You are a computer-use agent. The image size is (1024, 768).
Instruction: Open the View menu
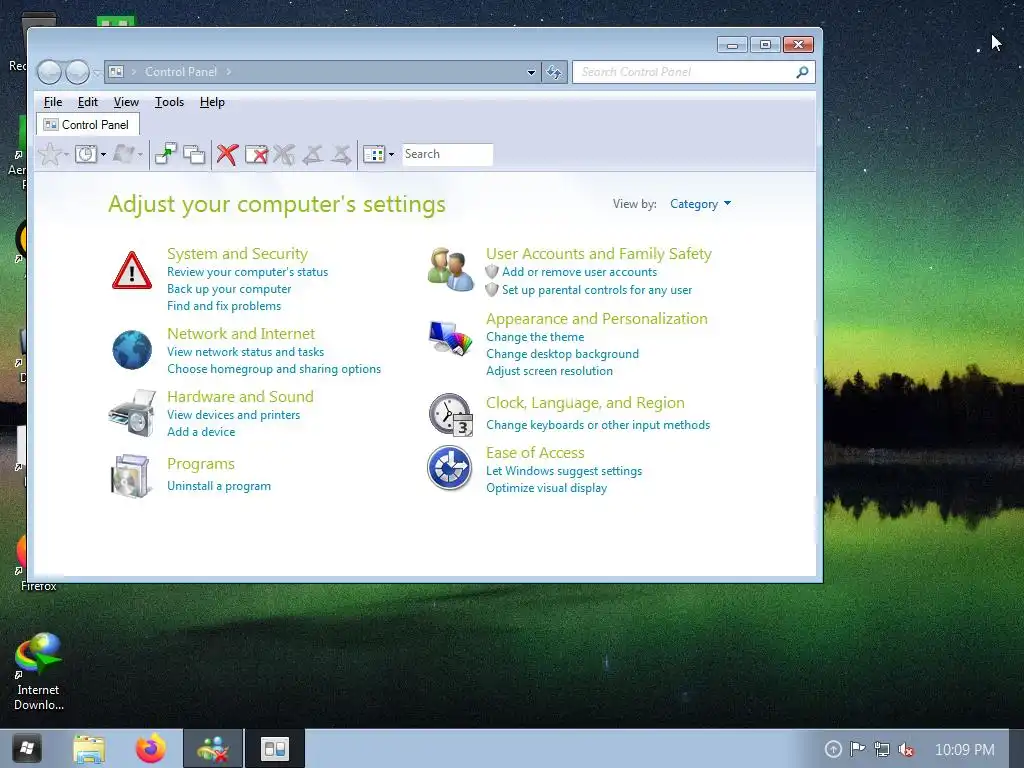click(x=126, y=102)
